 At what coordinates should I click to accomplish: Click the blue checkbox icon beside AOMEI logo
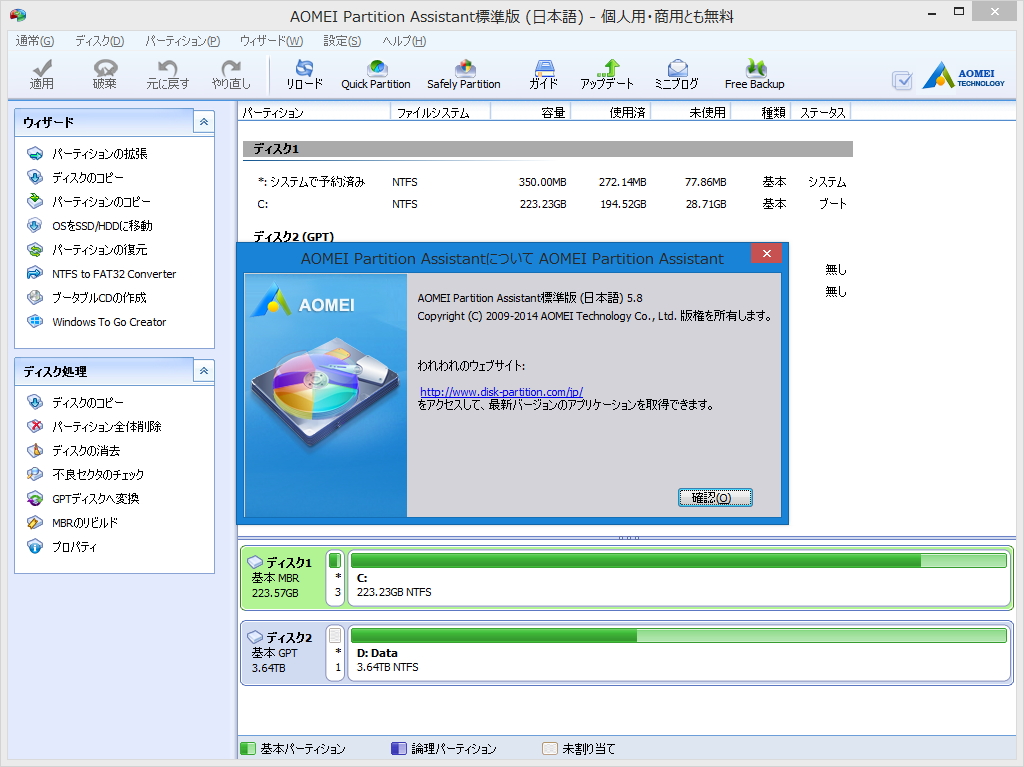pyautogui.click(x=901, y=80)
